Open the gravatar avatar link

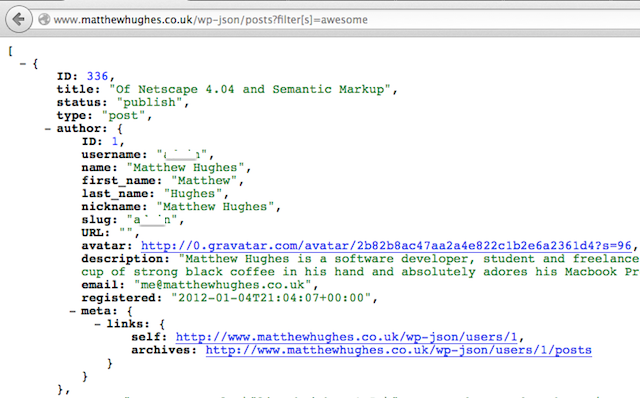coord(386,246)
